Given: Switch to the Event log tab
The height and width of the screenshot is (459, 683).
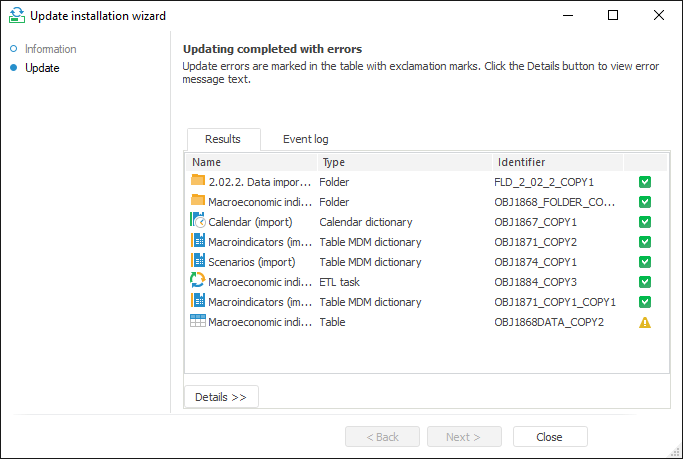Looking at the screenshot, I should (x=305, y=139).
